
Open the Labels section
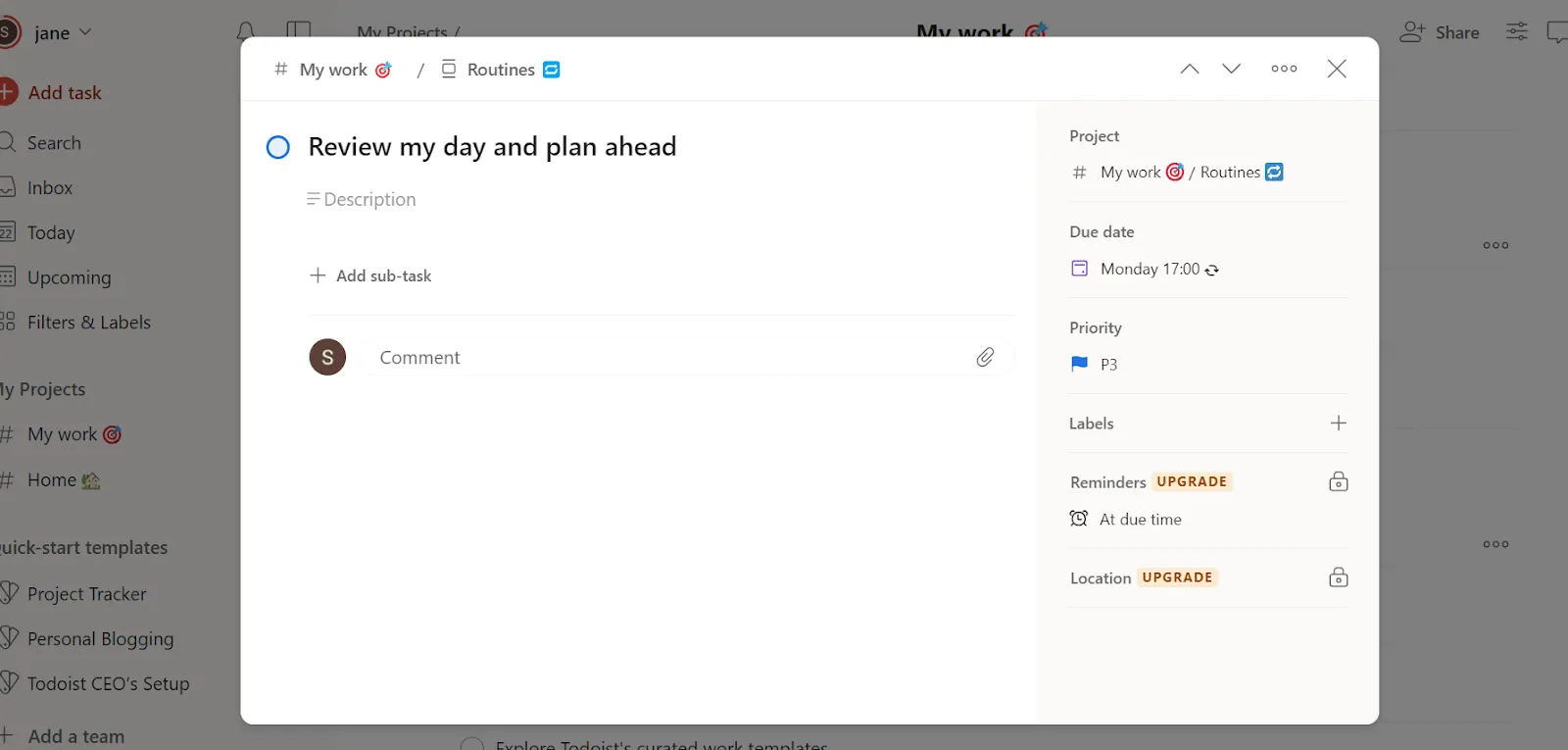[1092, 424]
